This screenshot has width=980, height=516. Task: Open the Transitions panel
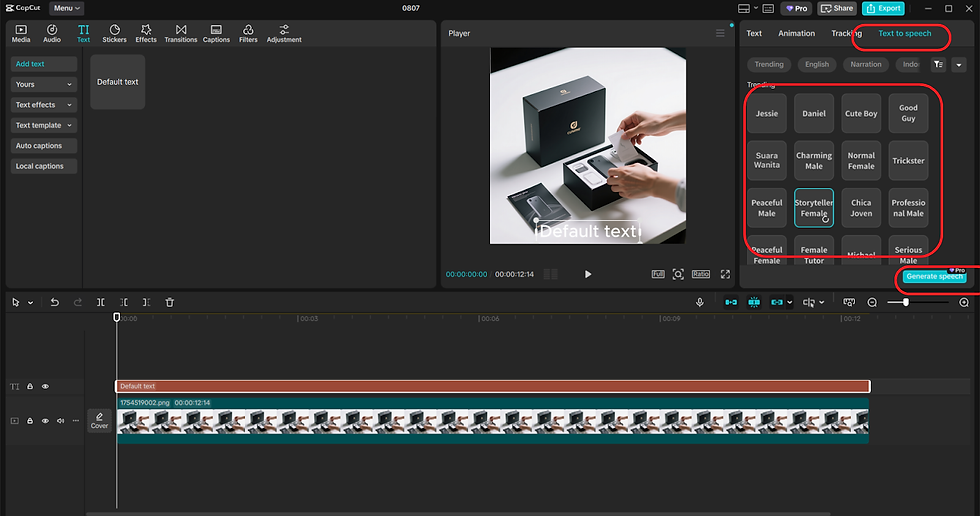181,34
